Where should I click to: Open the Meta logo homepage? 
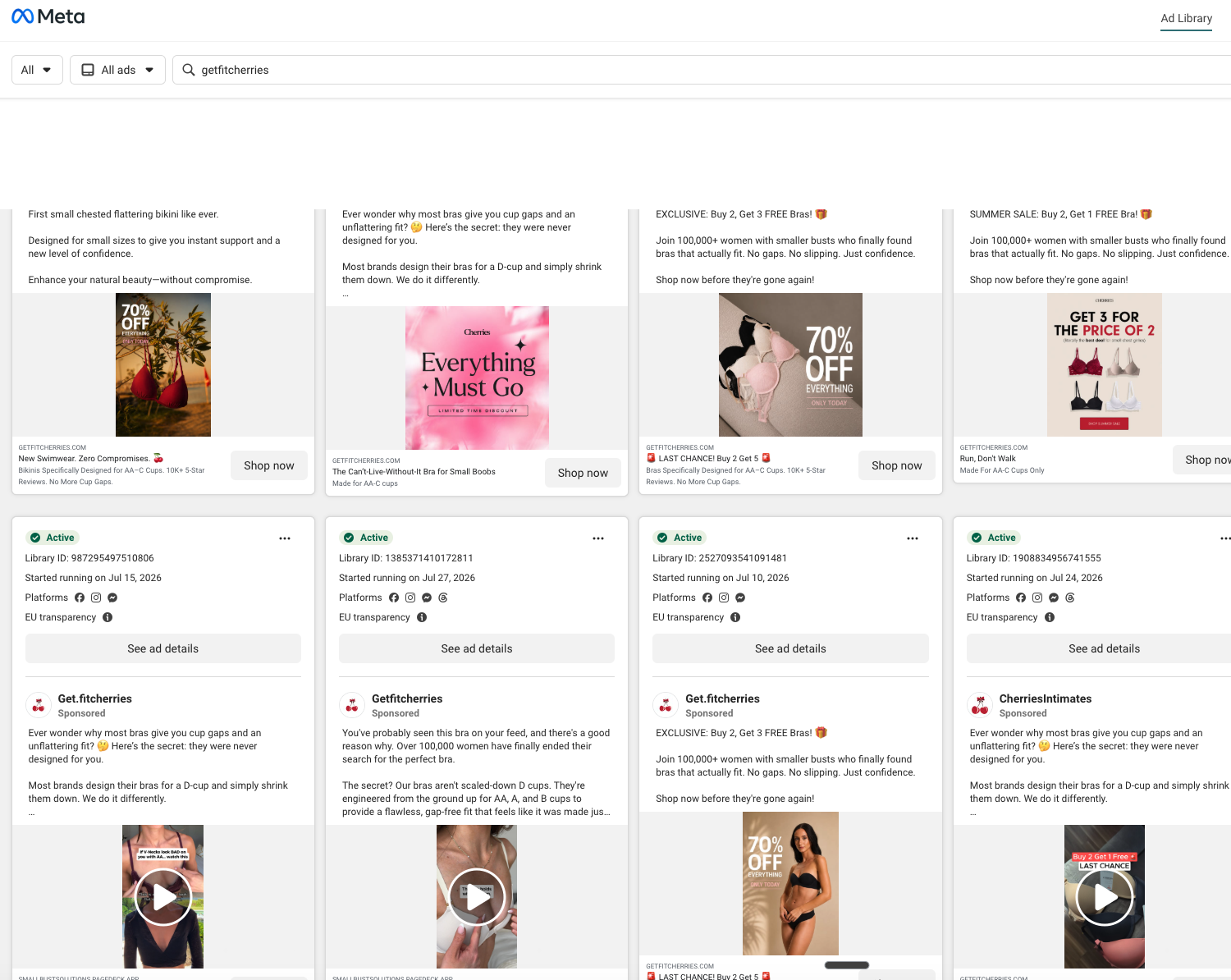[48, 16]
